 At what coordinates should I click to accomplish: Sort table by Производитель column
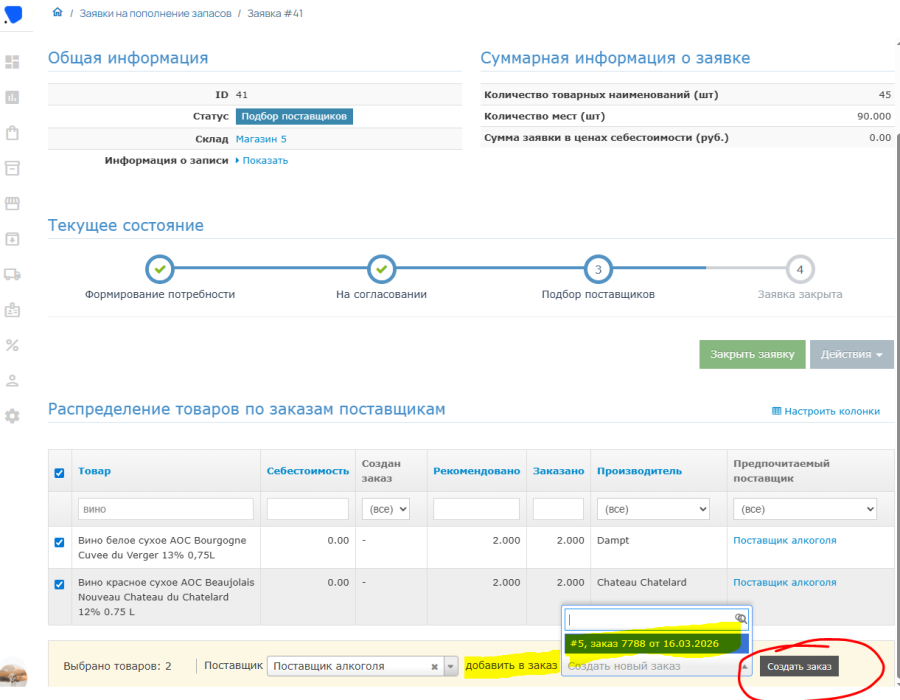pyautogui.click(x=639, y=471)
